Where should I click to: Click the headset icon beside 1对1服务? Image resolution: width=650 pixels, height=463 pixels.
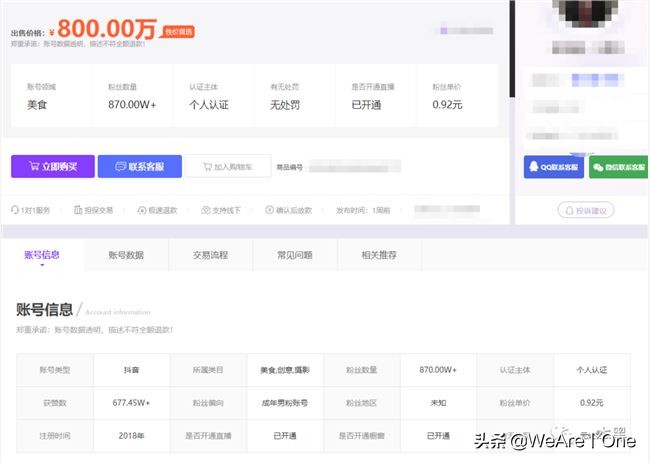(x=15, y=210)
